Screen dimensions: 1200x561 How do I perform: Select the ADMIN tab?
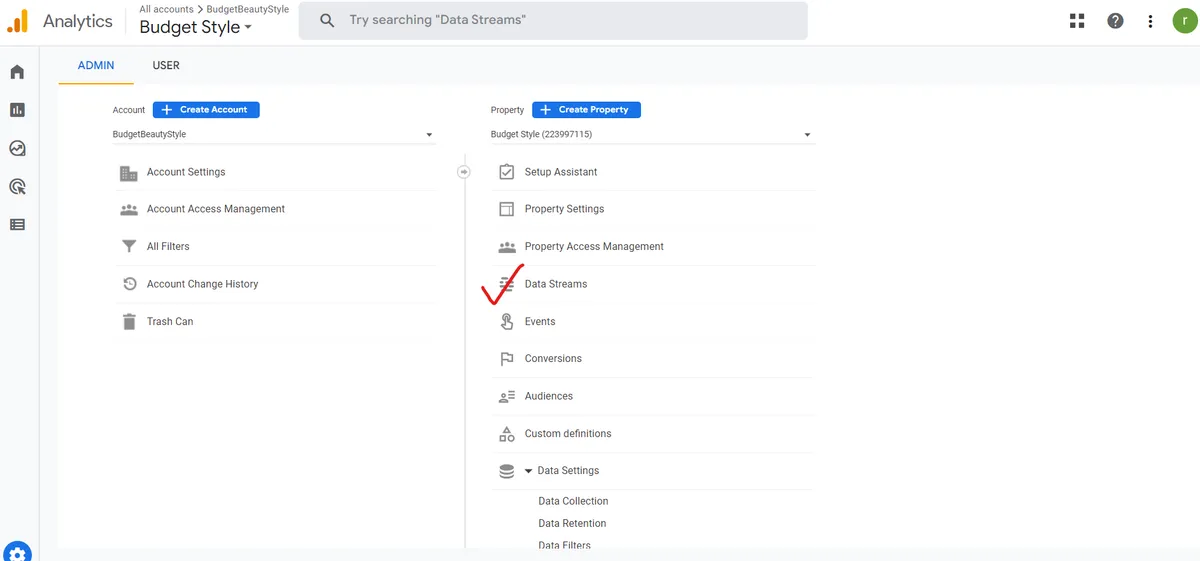tap(96, 65)
